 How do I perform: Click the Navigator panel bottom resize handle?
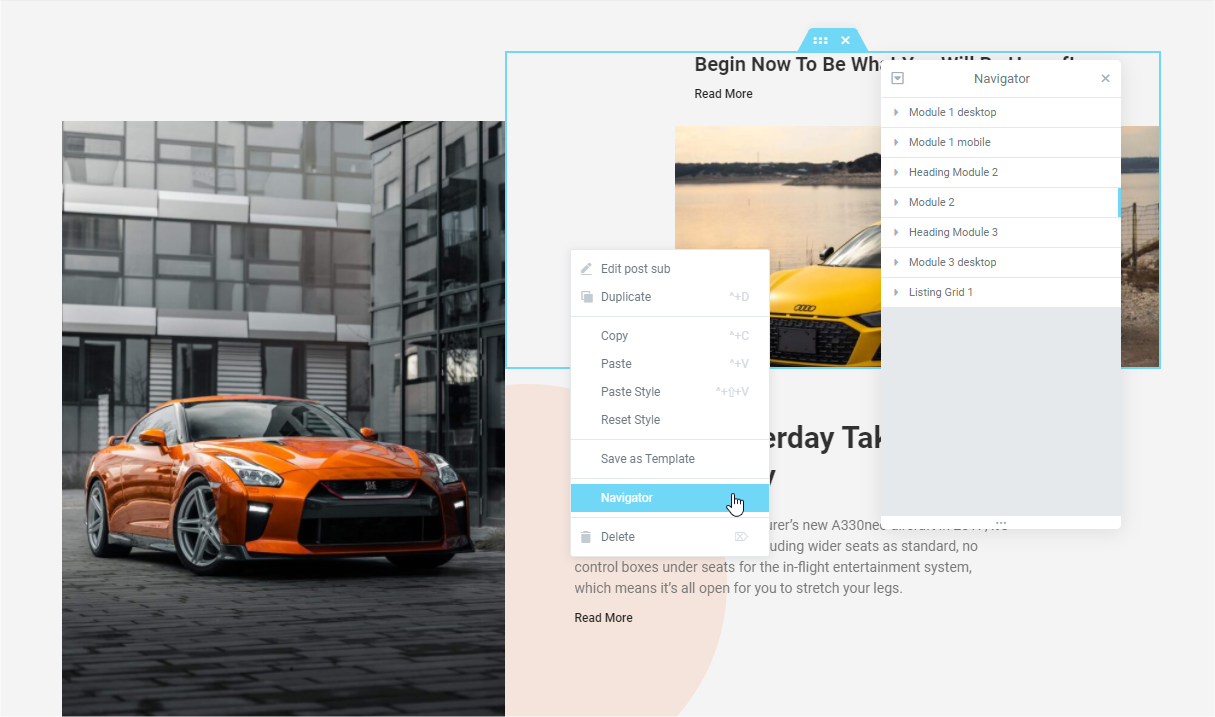coord(1000,523)
